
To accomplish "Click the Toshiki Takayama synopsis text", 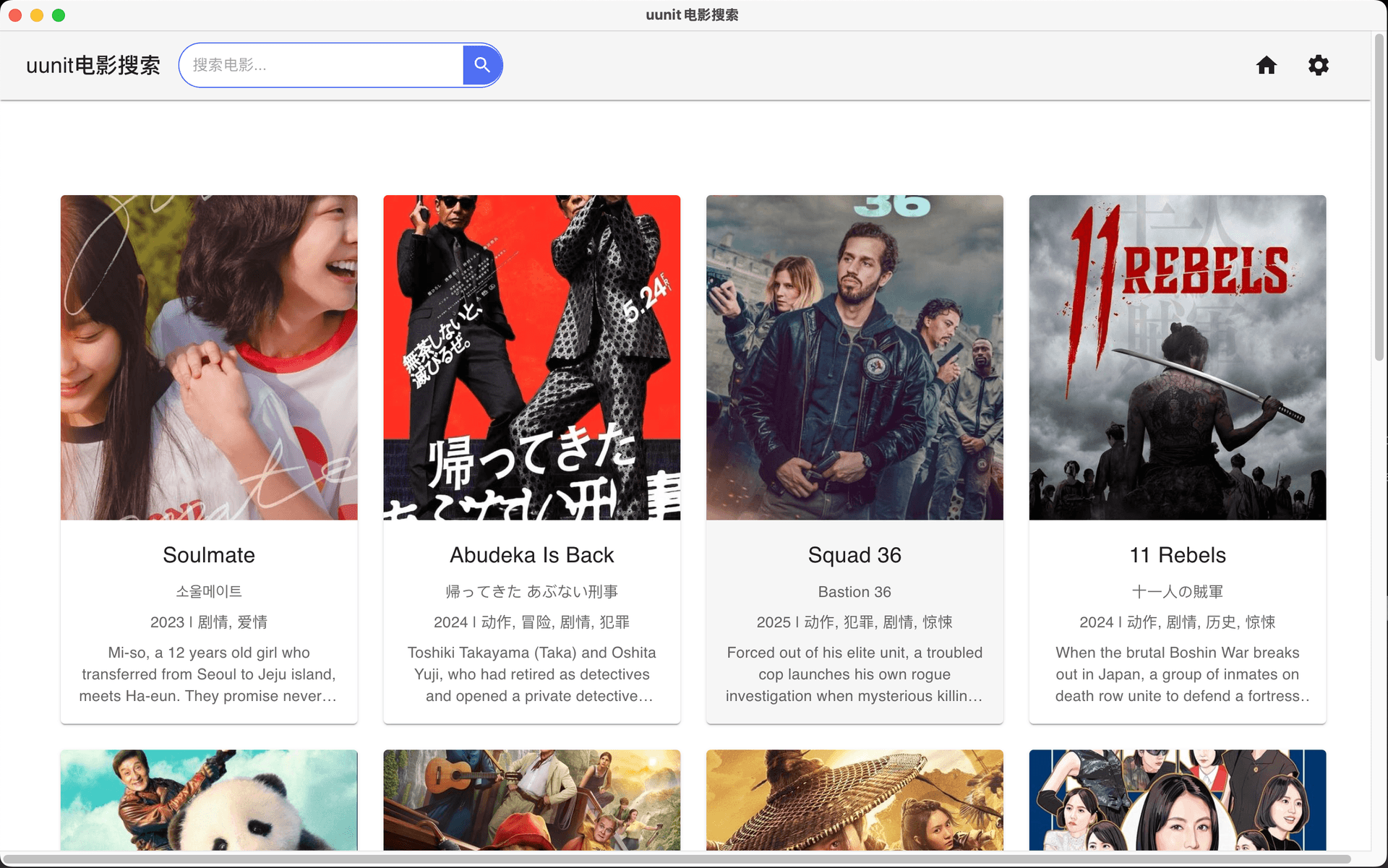I will coord(532,674).
